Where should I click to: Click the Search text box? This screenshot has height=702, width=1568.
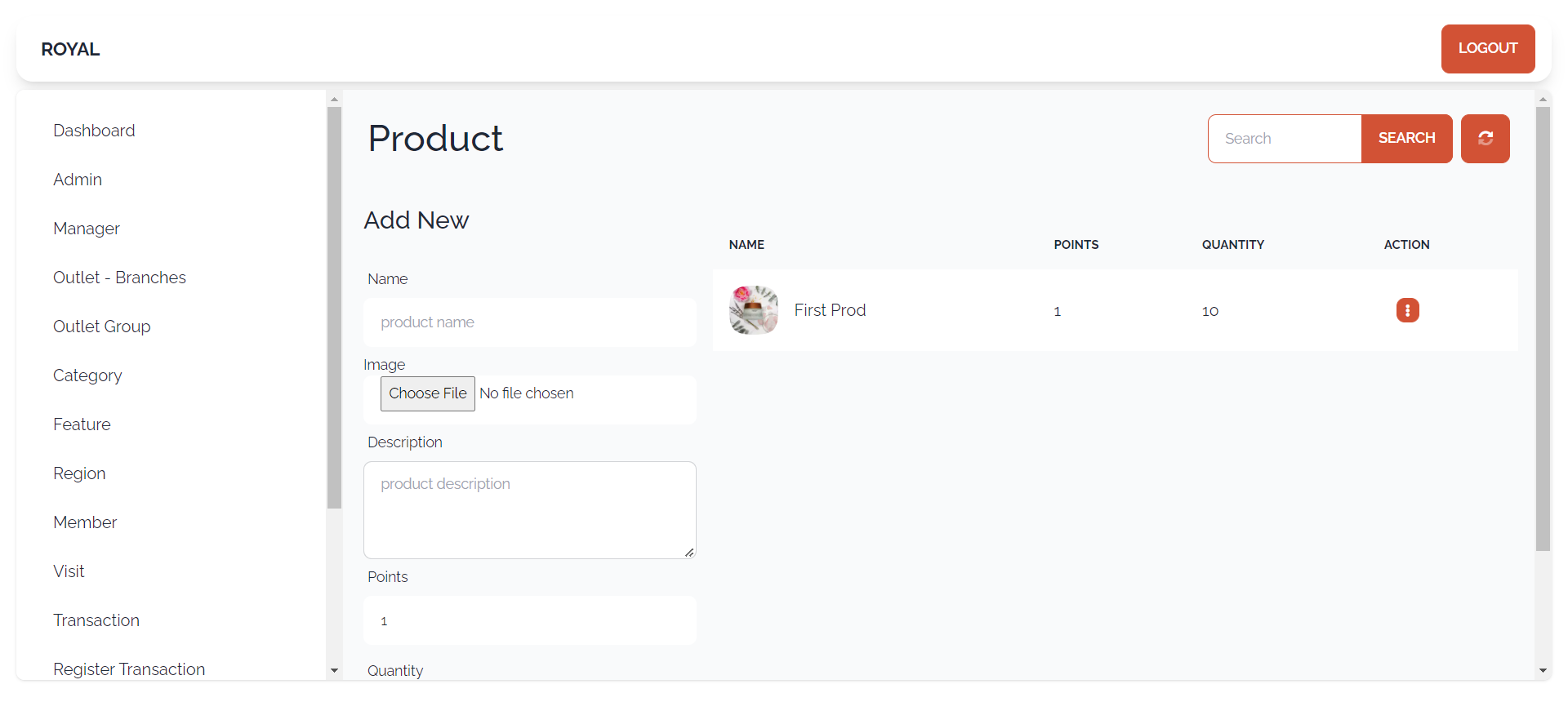[x=1285, y=139]
